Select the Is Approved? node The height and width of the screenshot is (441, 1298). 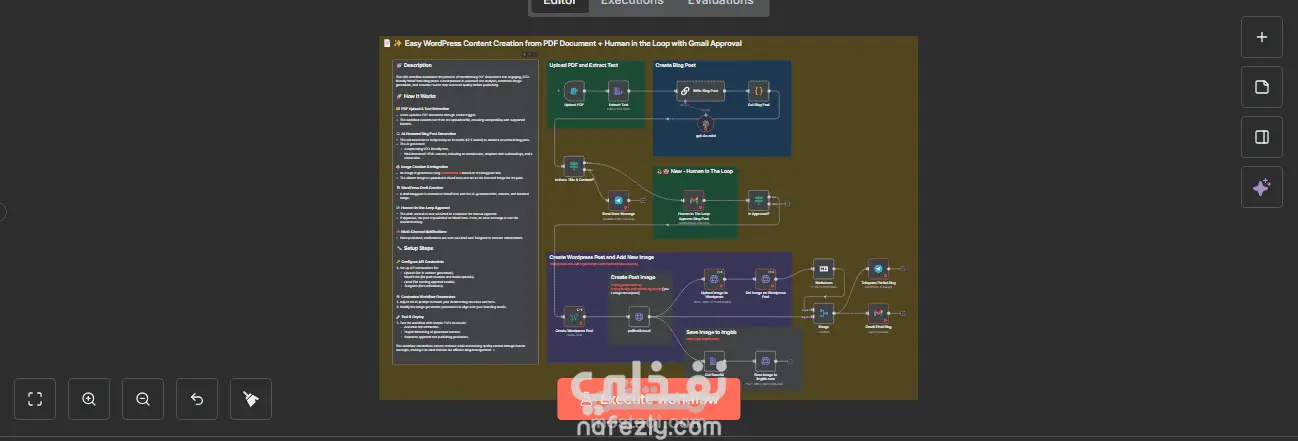point(758,201)
